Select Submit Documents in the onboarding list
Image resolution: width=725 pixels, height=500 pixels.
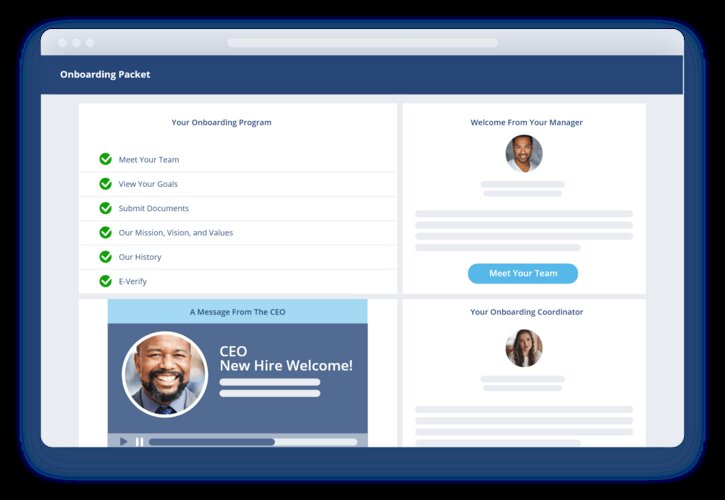pyautogui.click(x=153, y=208)
